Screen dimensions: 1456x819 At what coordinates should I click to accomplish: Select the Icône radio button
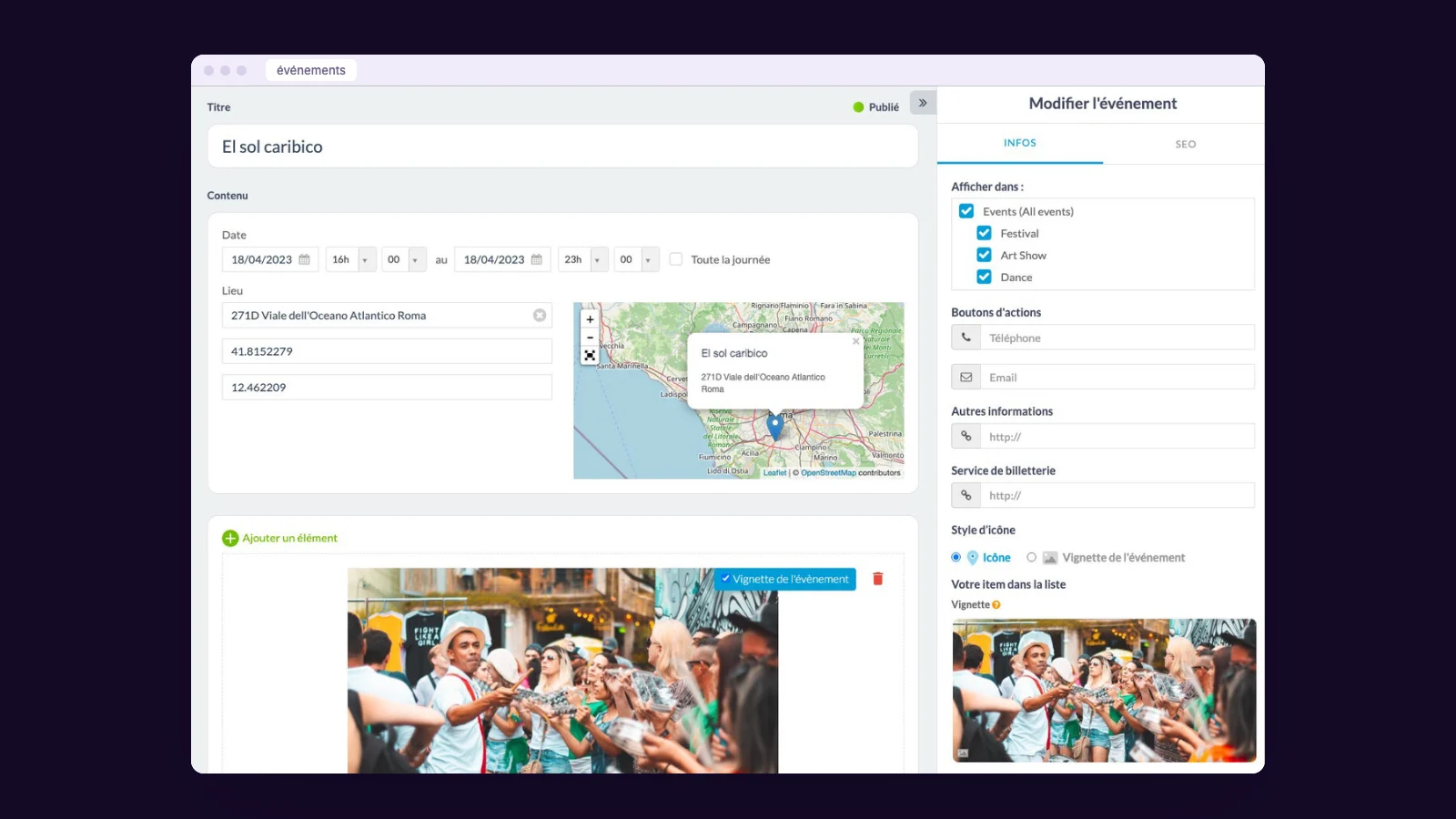955,557
